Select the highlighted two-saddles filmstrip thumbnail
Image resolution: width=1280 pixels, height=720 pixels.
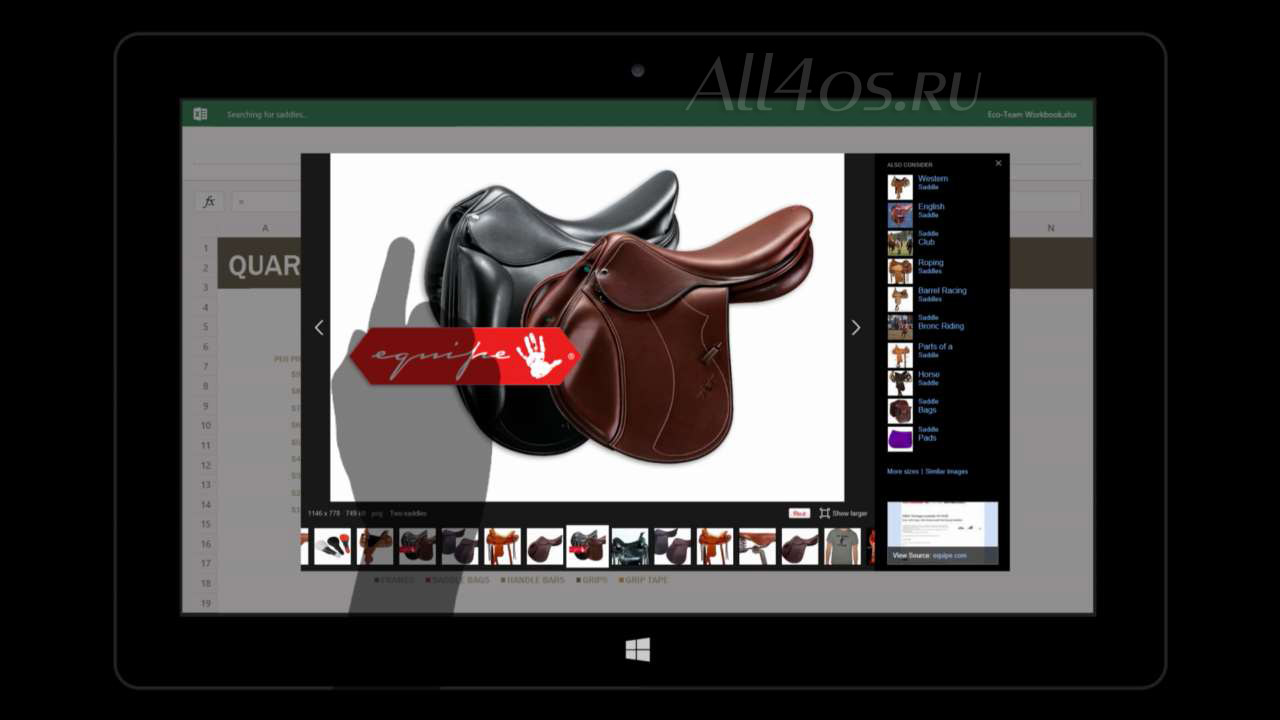point(587,546)
